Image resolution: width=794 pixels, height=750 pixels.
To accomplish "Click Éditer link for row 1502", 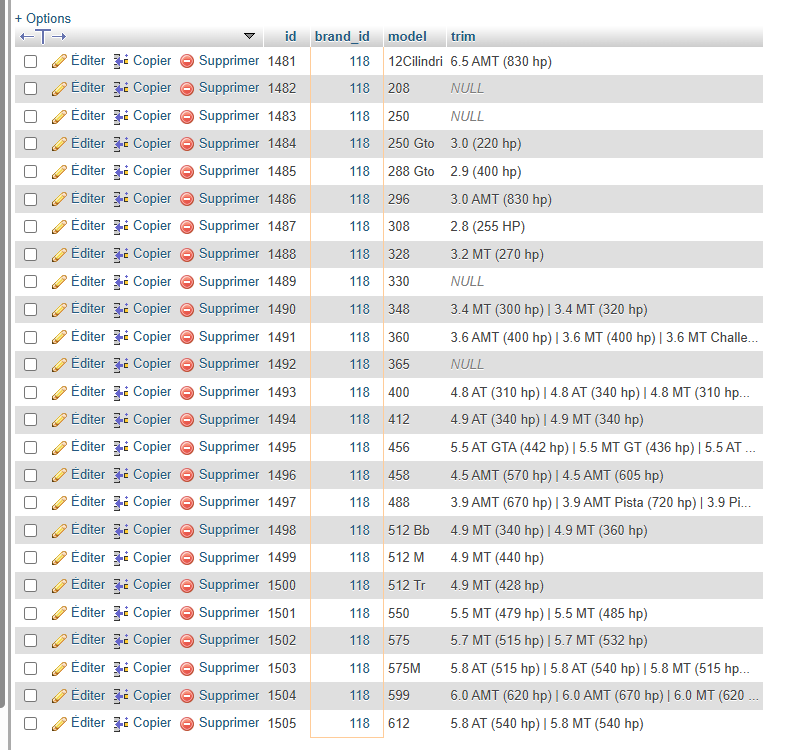I will pos(88,640).
